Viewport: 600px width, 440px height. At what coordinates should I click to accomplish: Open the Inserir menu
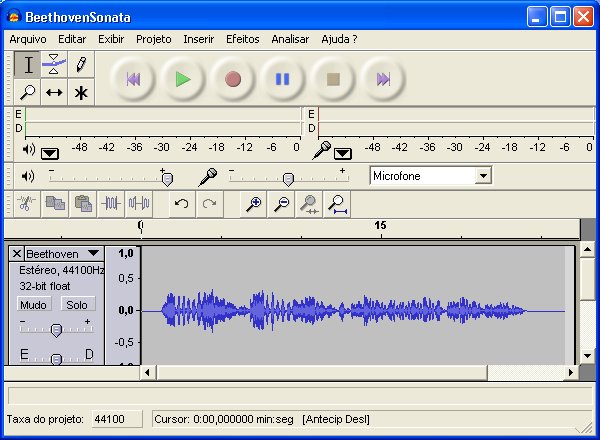(199, 39)
